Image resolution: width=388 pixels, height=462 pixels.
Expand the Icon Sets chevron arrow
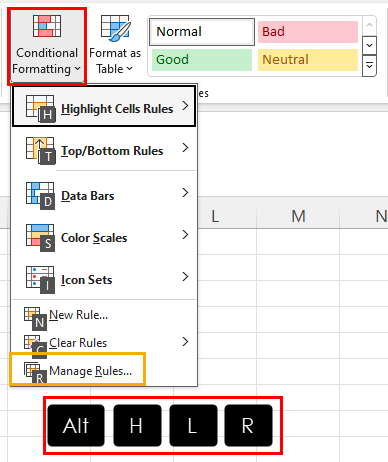pyautogui.click(x=185, y=277)
